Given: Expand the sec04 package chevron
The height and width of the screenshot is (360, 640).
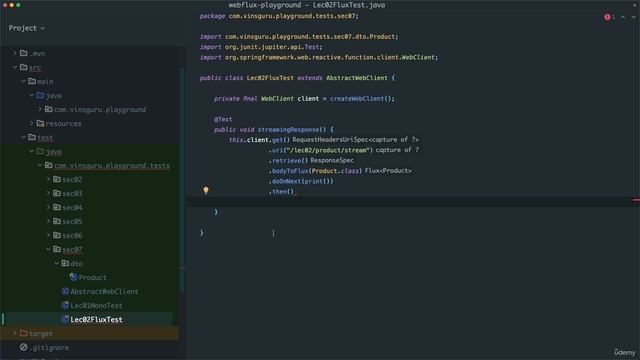Looking at the screenshot, I should coord(48,207).
